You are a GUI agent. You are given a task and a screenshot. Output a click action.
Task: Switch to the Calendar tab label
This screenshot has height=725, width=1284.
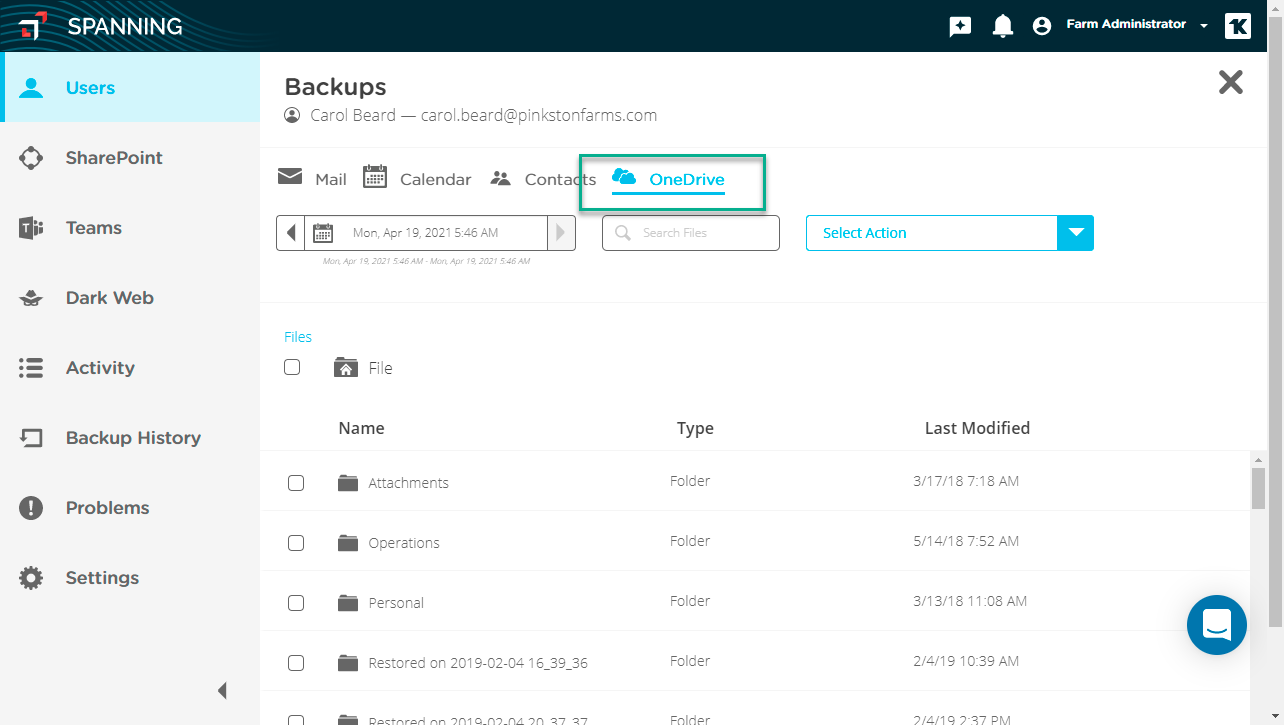click(436, 179)
